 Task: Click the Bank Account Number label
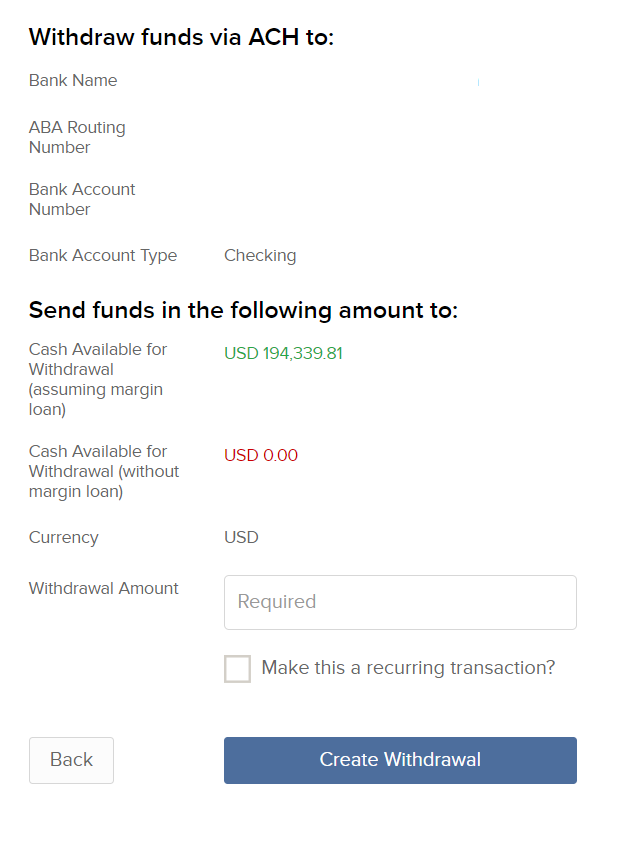point(82,200)
